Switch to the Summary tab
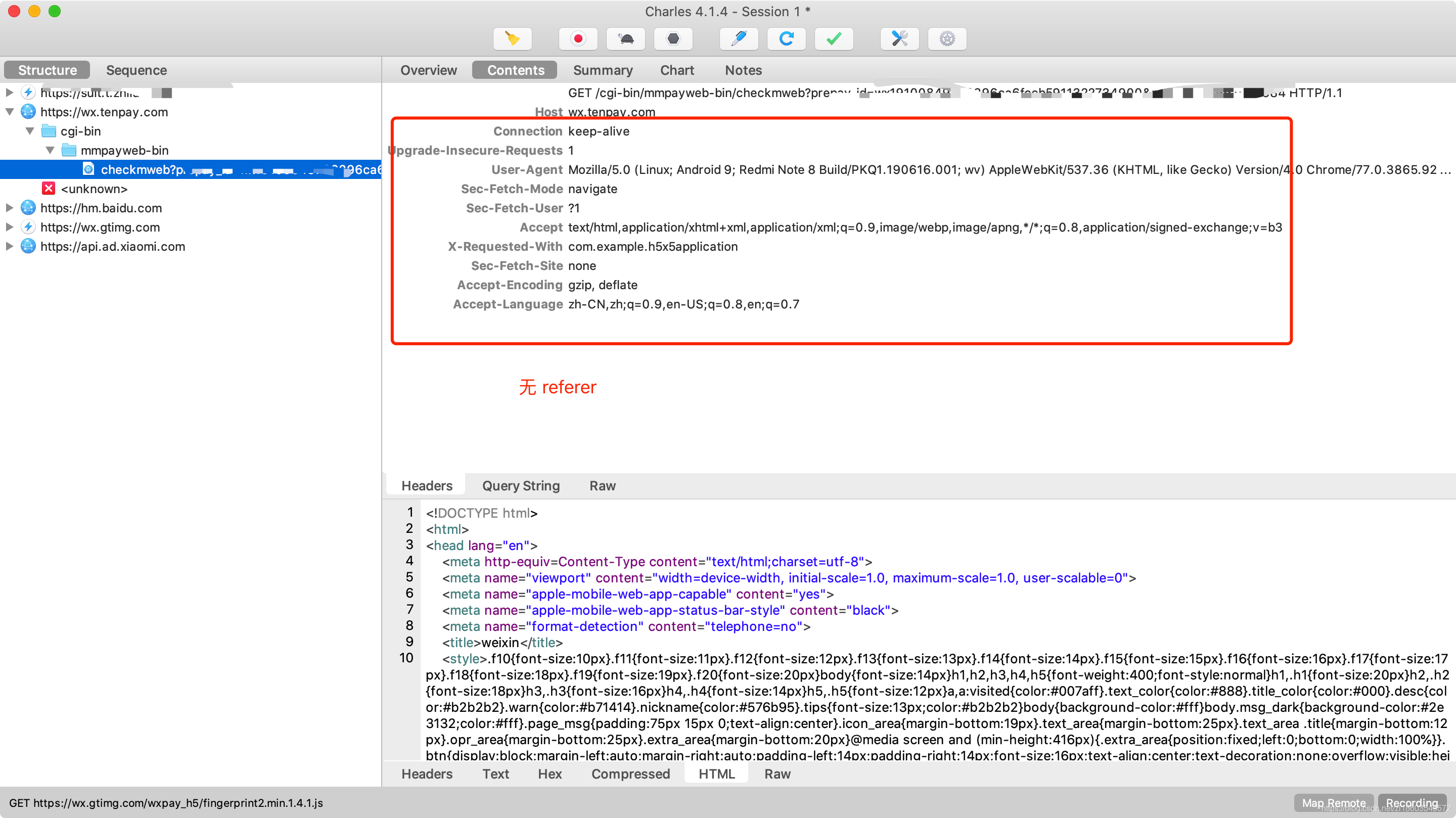The image size is (1456, 818). (x=600, y=69)
